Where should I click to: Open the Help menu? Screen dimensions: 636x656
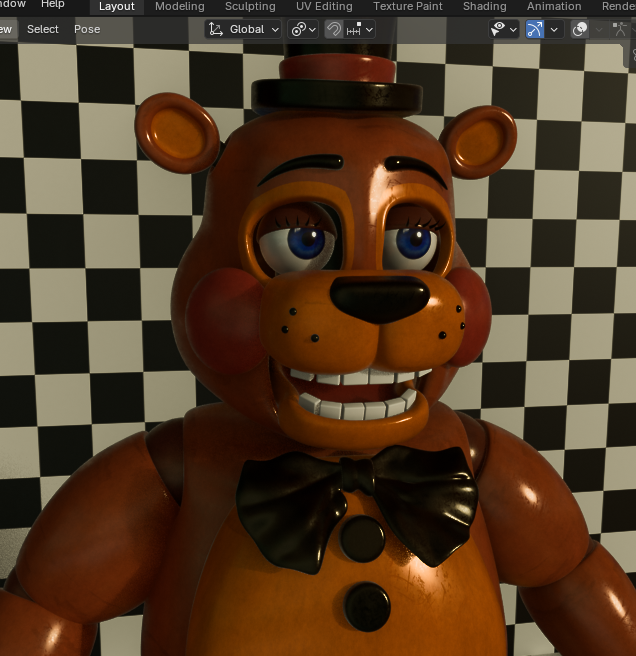click(x=53, y=4)
